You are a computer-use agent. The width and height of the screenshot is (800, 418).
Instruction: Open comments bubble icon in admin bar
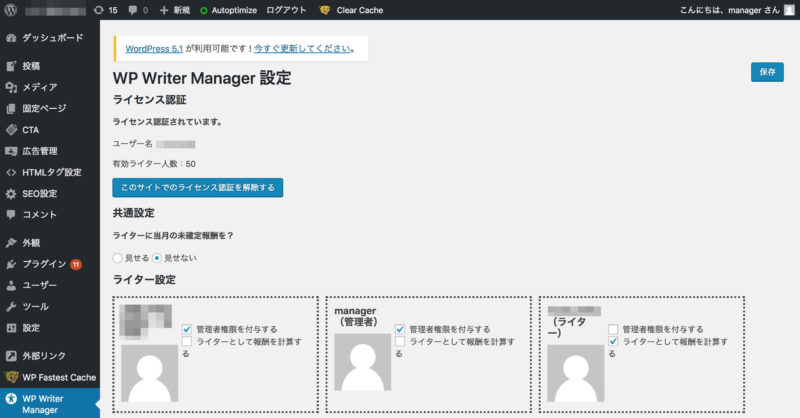133,10
